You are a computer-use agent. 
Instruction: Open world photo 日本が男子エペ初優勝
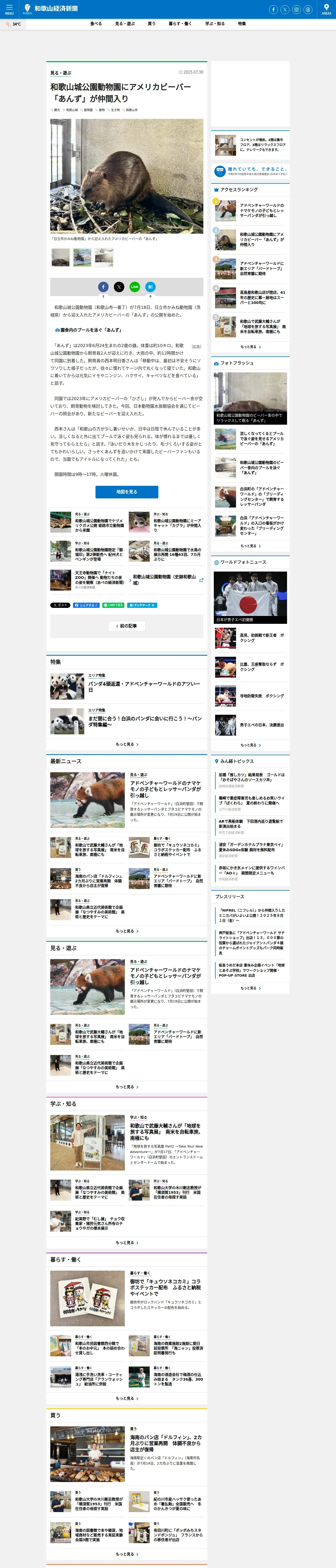pyautogui.click(x=251, y=598)
